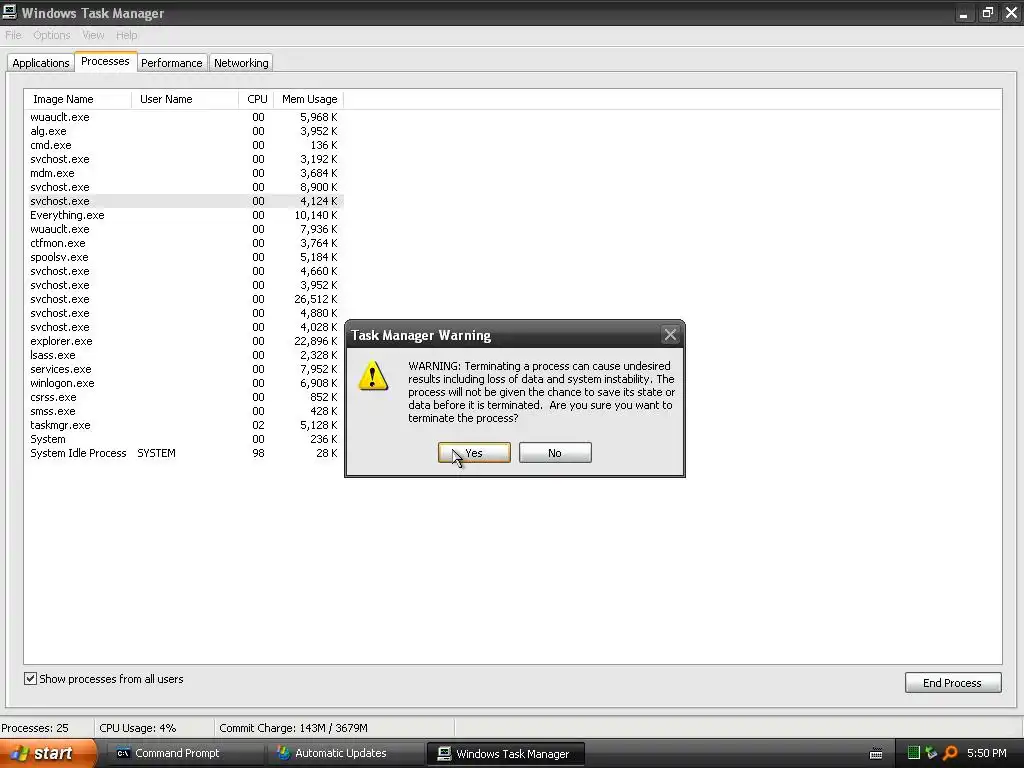1024x768 pixels.
Task: Select the taskmgr.exe process
Action: 184,425
